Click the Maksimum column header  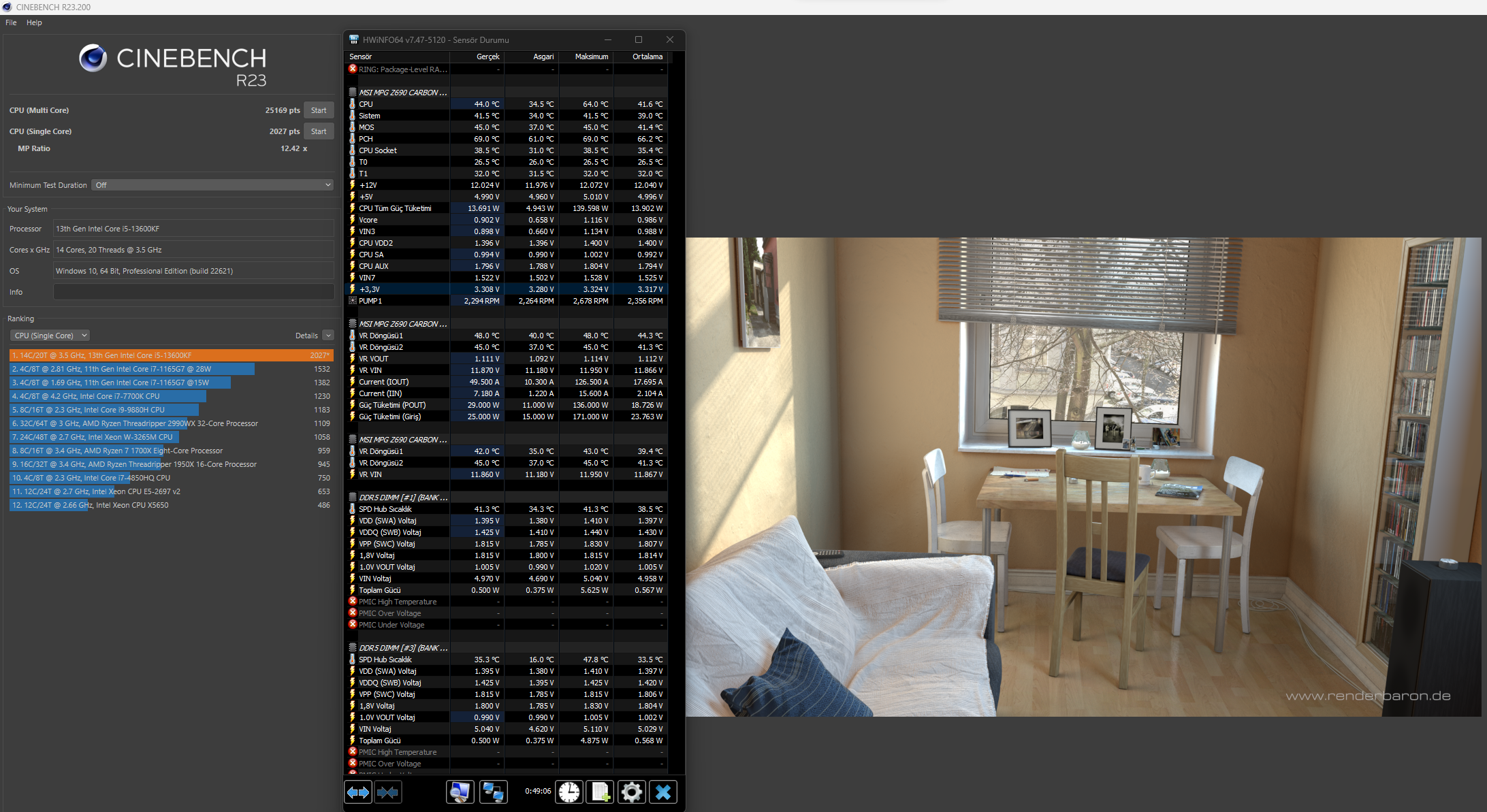point(586,56)
